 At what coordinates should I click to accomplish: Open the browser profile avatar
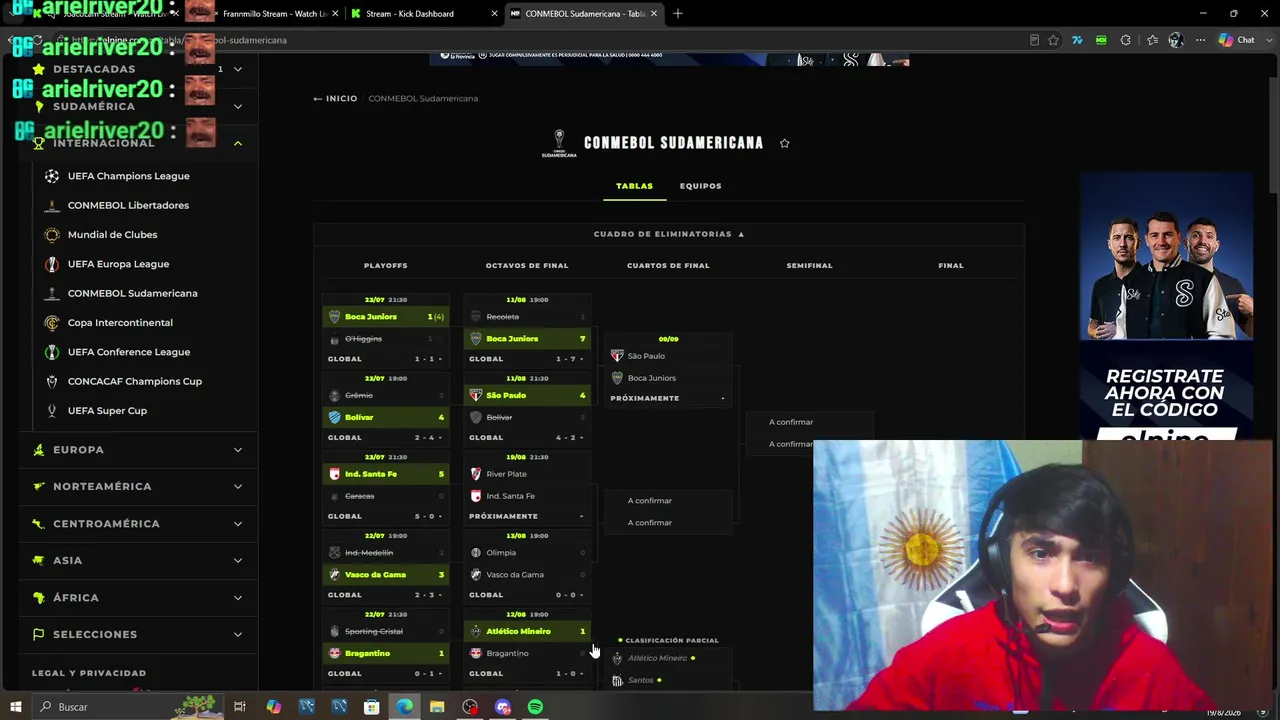coord(1176,40)
